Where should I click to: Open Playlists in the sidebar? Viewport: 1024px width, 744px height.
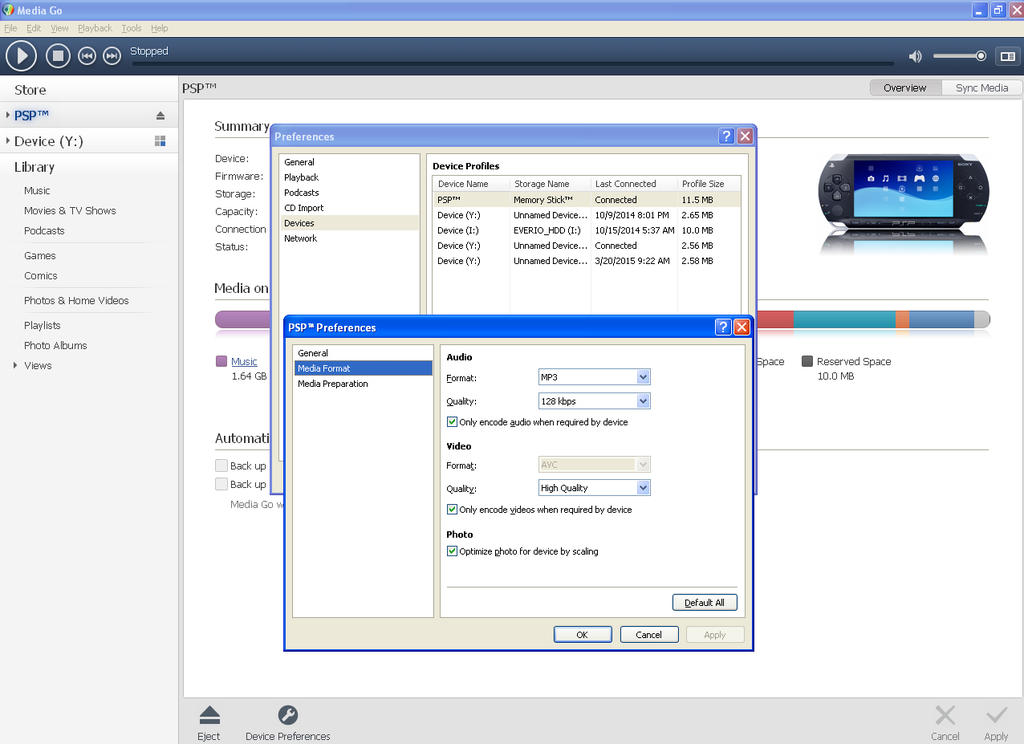click(x=42, y=325)
